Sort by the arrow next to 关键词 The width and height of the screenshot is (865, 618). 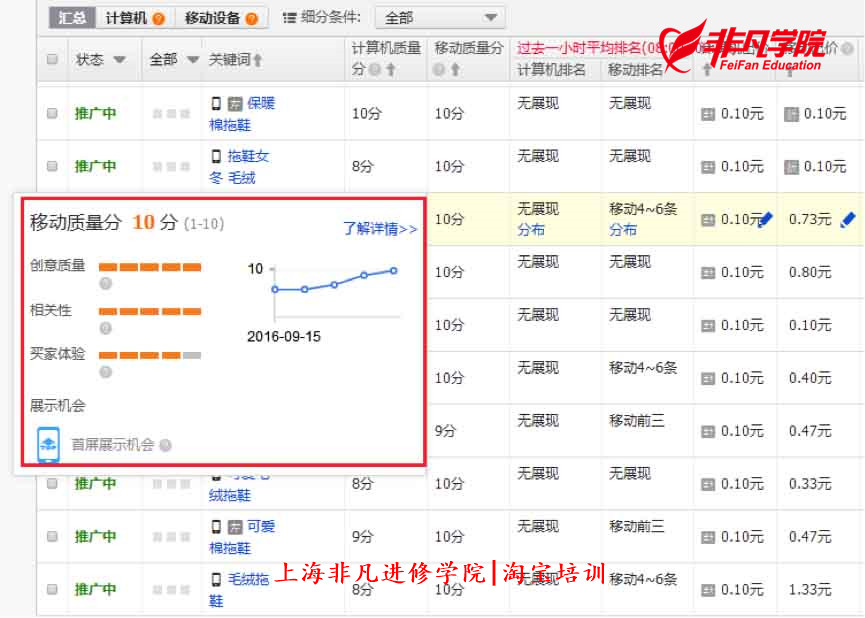pyautogui.click(x=258, y=60)
